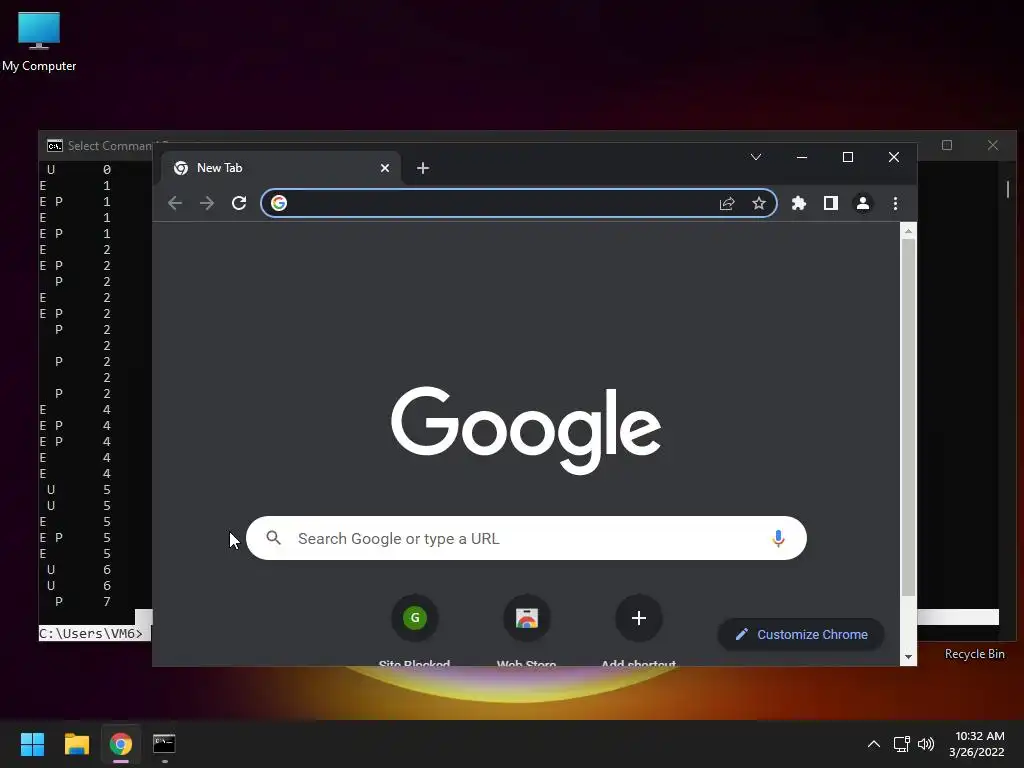The width and height of the screenshot is (1024, 768).
Task: Click the Command Prompt taskbar icon
Action: tap(164, 744)
